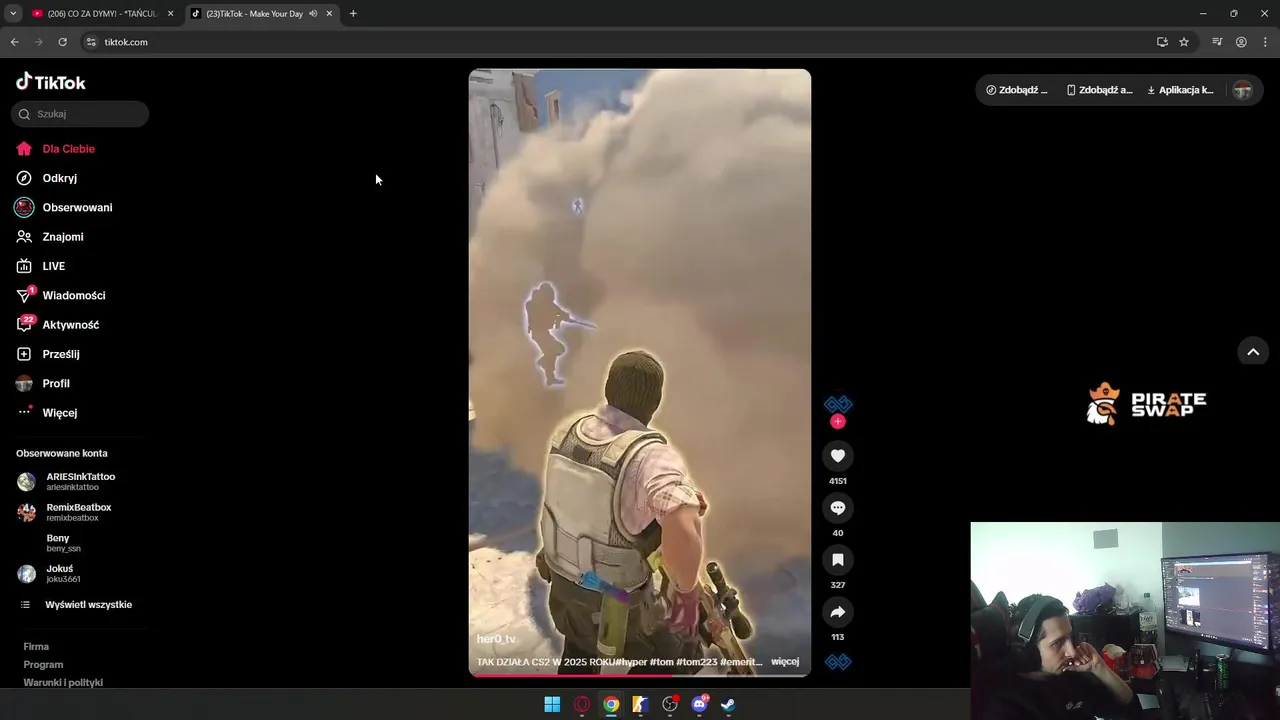Like the video with heart icon
Viewport: 1280px width, 720px height.
pos(838,456)
